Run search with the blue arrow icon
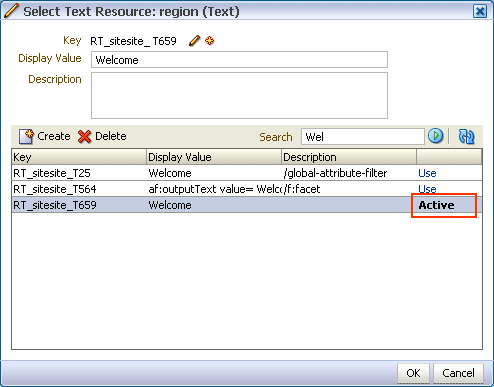Screen dimensions: 494x387 435,136
